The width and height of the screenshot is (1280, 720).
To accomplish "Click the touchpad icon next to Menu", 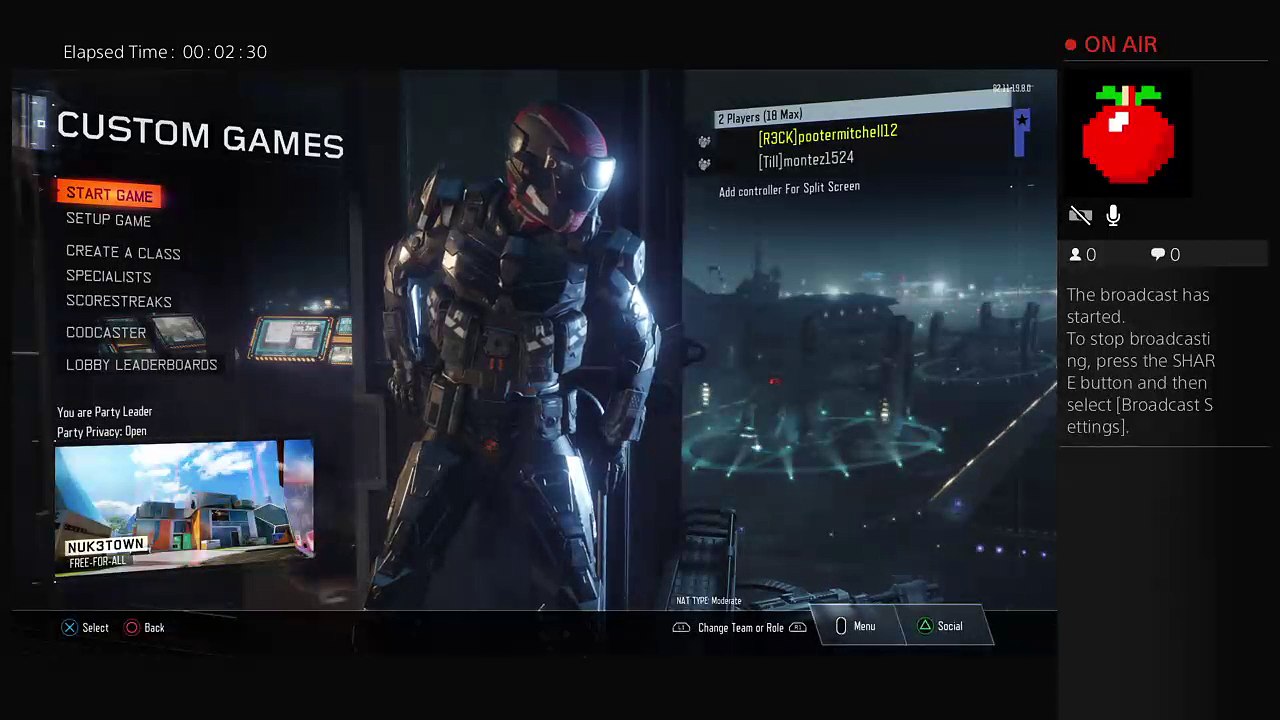I will (840, 626).
